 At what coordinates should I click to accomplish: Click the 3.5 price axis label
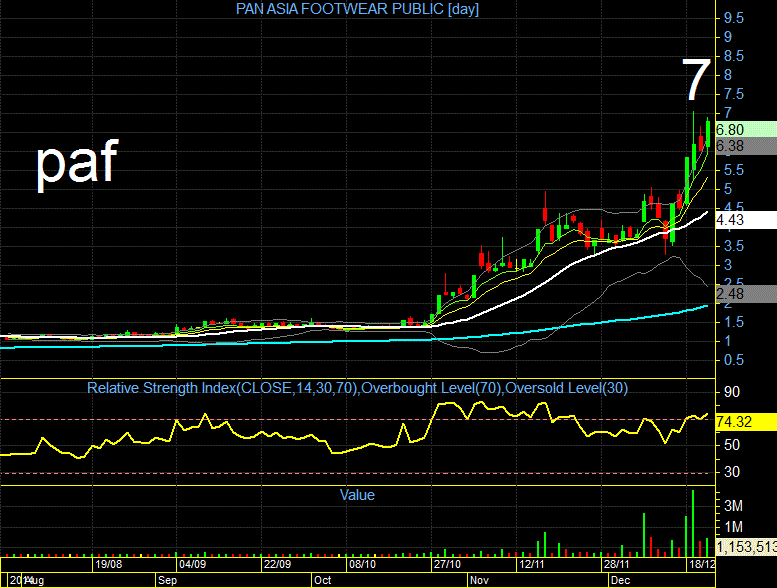click(x=734, y=246)
